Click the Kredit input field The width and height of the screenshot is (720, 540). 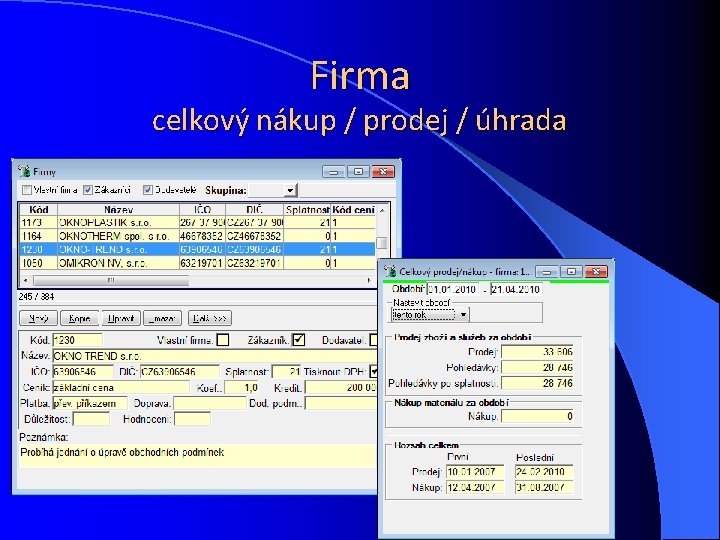(341, 387)
